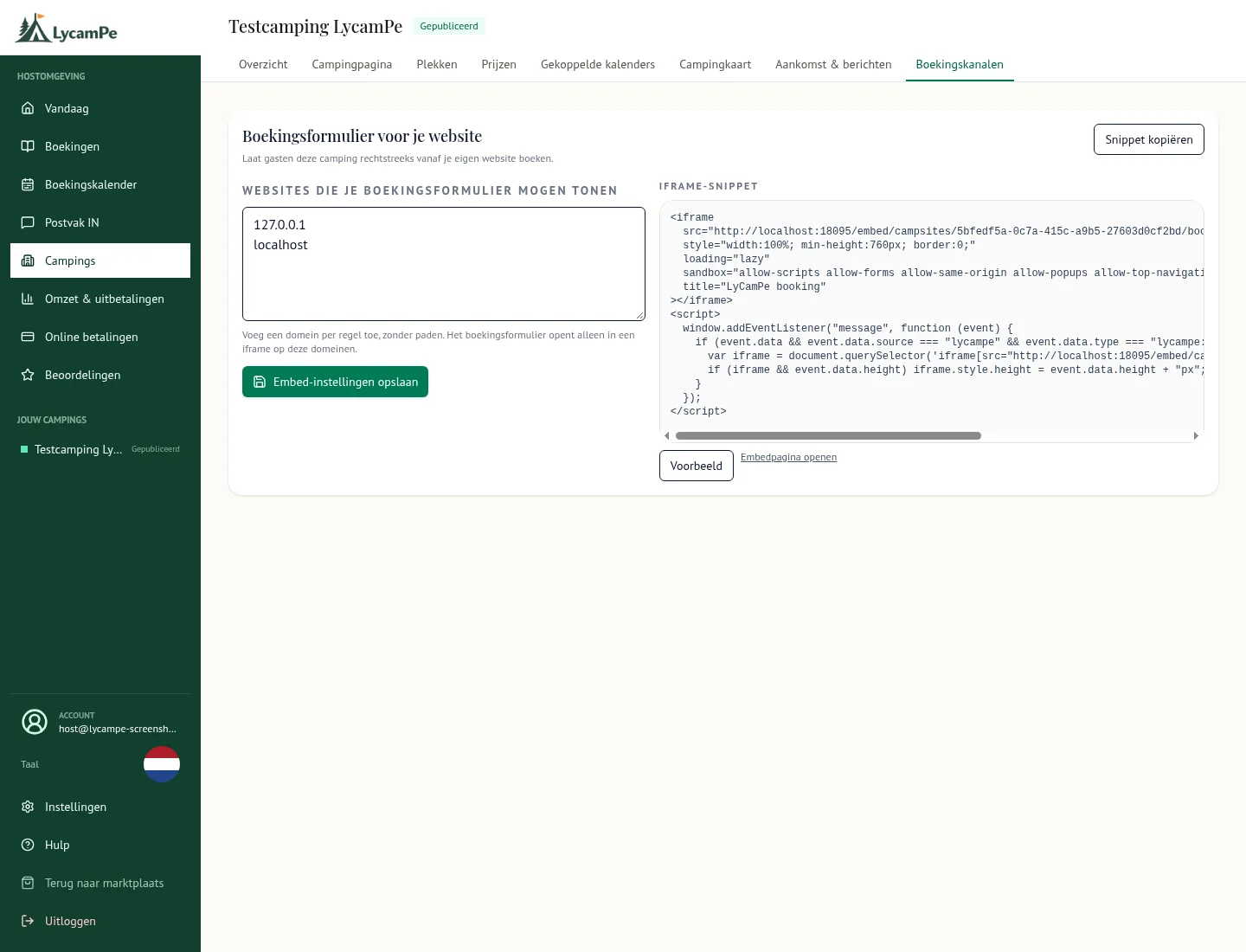This screenshot has width=1246, height=952.
Task: Click the account avatar icon
Action: pyautogui.click(x=35, y=722)
